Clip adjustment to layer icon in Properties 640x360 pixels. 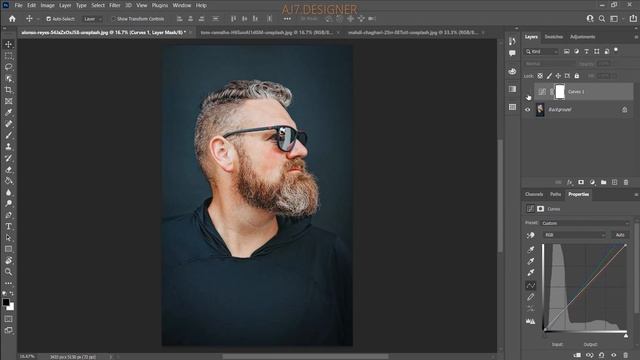coord(577,356)
